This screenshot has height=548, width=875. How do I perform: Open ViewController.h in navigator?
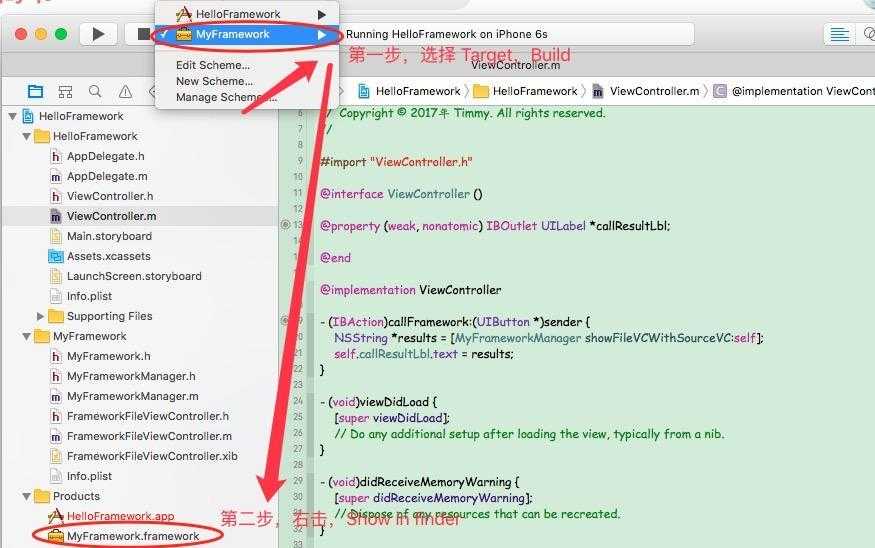pos(110,196)
